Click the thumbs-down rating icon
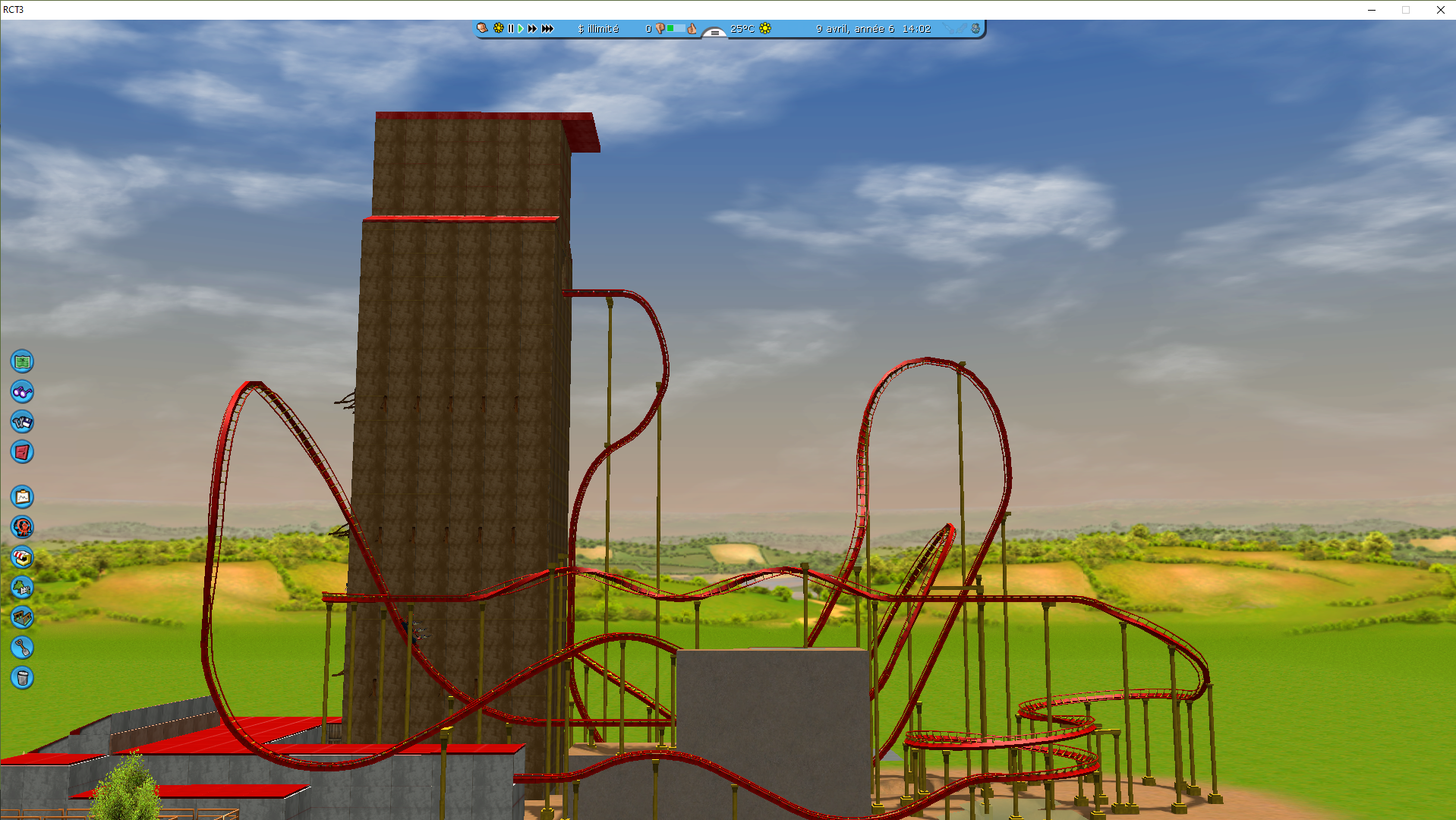 coord(660,29)
